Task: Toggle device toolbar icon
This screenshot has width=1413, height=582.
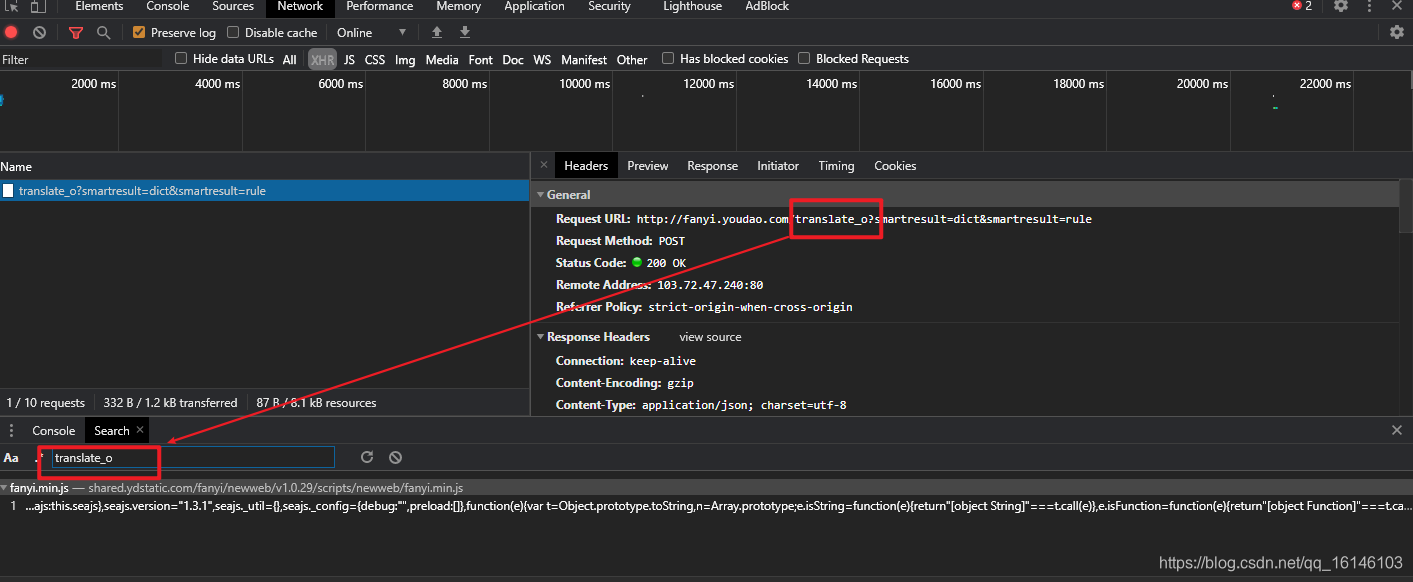Action: 38,6
